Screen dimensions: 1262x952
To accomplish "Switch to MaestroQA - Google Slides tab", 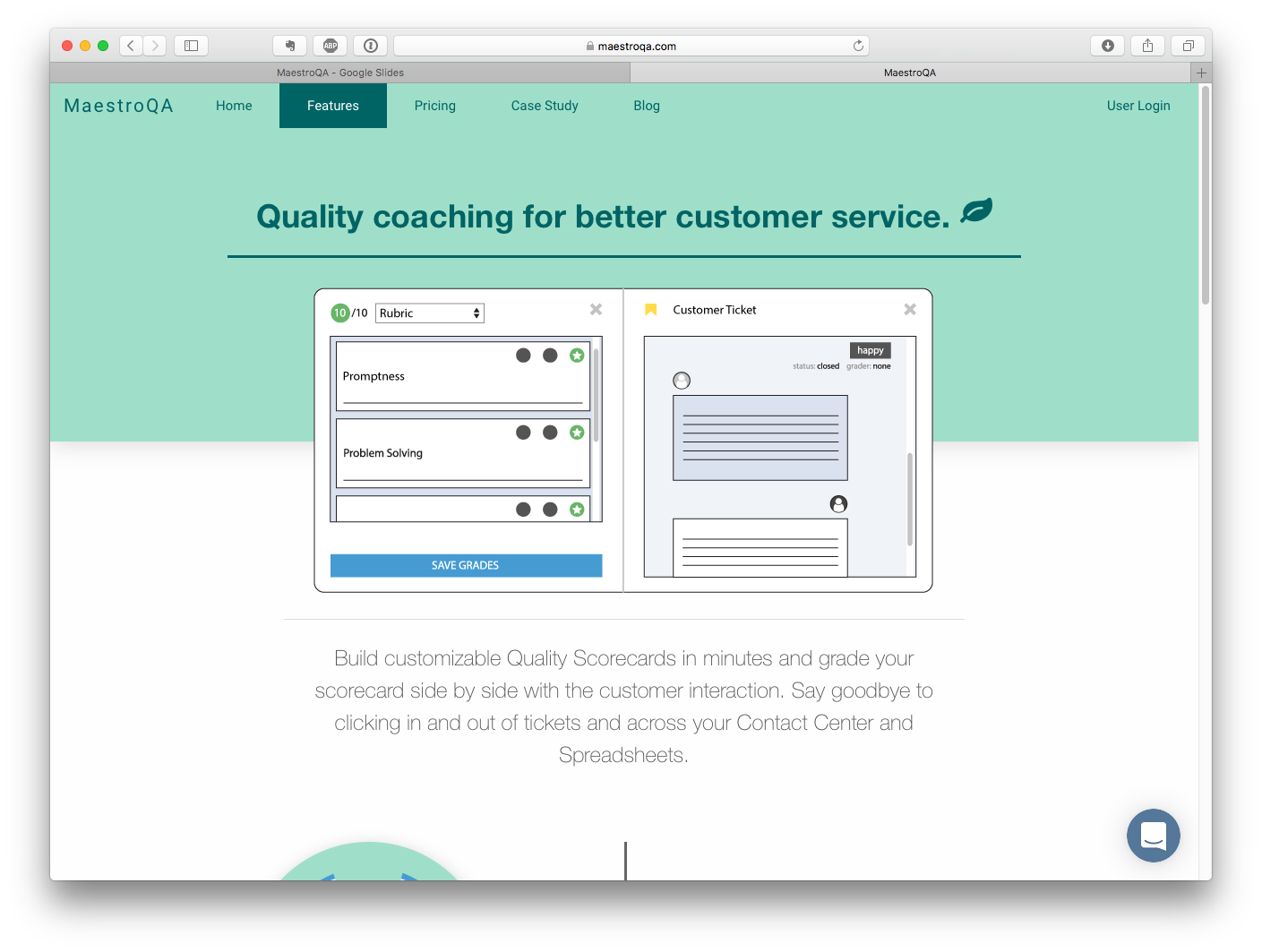I will (340, 73).
